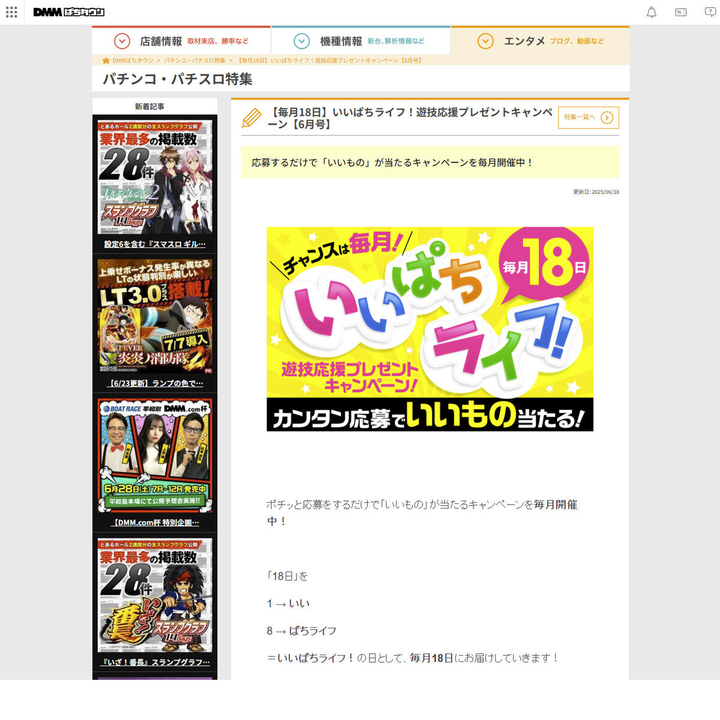Expand the エンタメ chevron circle

485,41
